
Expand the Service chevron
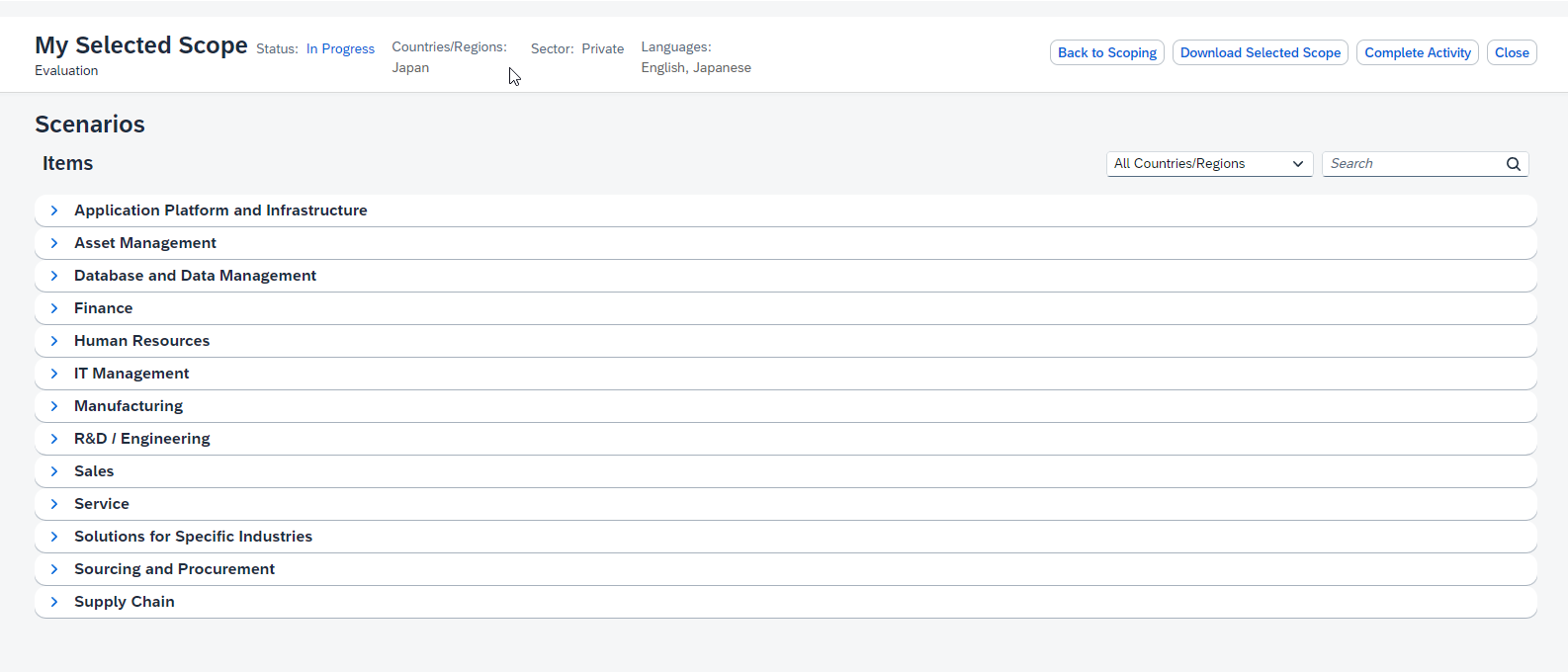tap(54, 504)
